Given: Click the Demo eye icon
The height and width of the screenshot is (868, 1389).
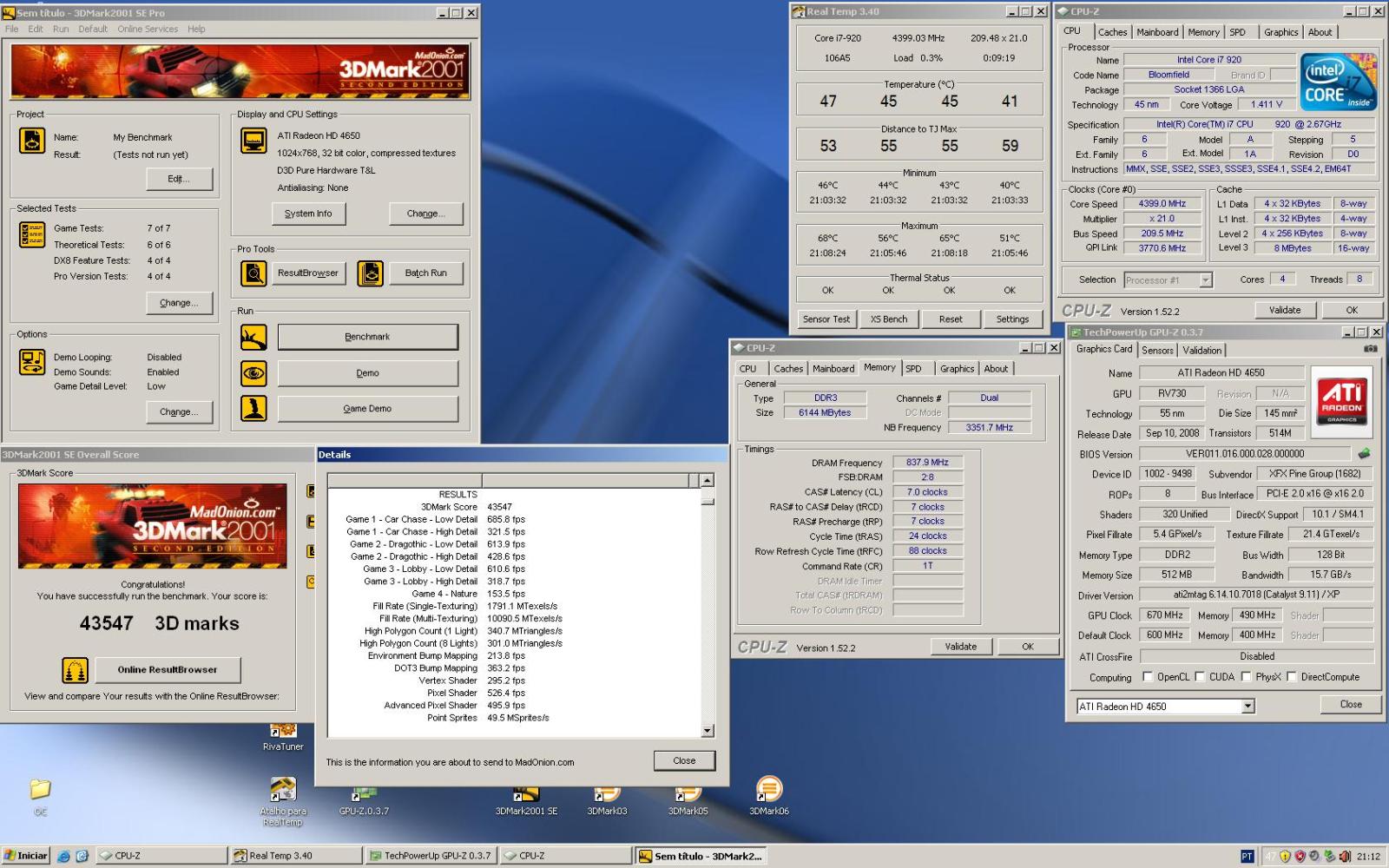Looking at the screenshot, I should tap(253, 373).
